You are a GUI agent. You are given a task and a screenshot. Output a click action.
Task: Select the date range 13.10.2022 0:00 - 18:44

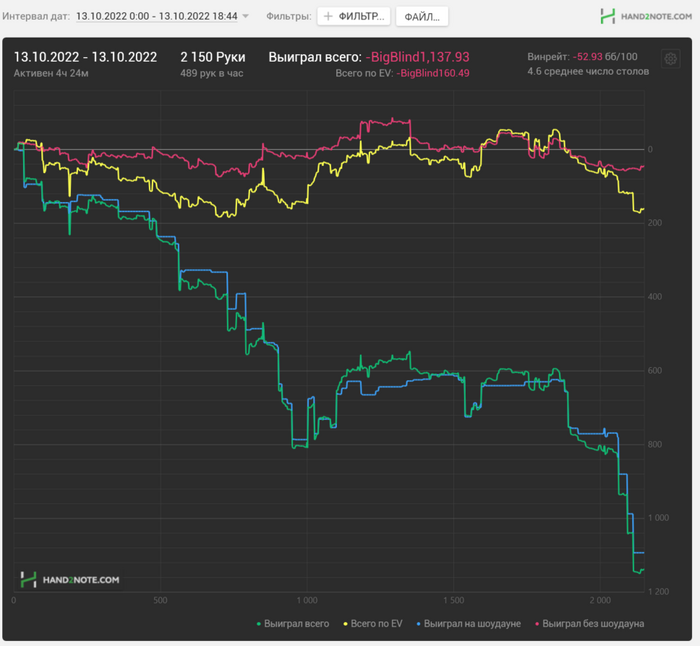point(157,16)
